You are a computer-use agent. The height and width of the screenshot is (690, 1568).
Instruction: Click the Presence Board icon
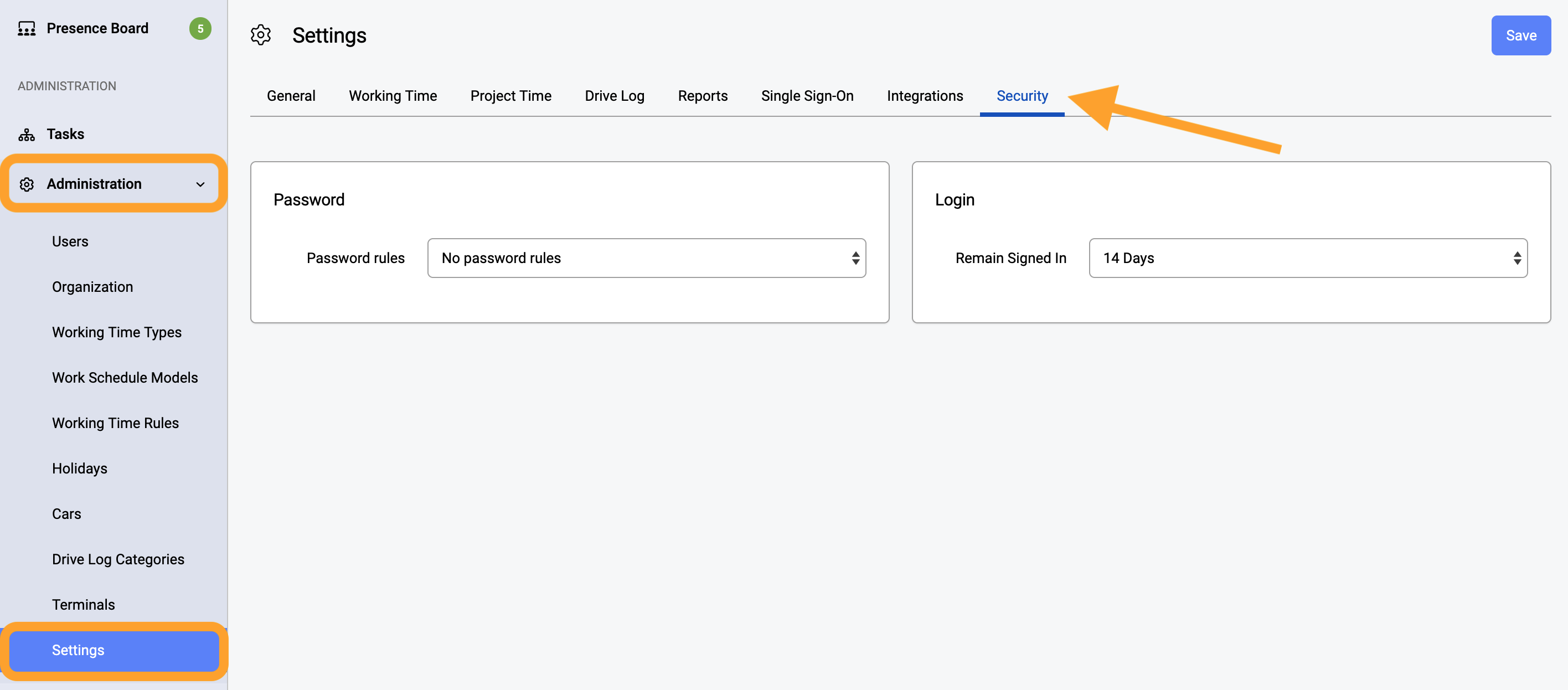click(26, 29)
